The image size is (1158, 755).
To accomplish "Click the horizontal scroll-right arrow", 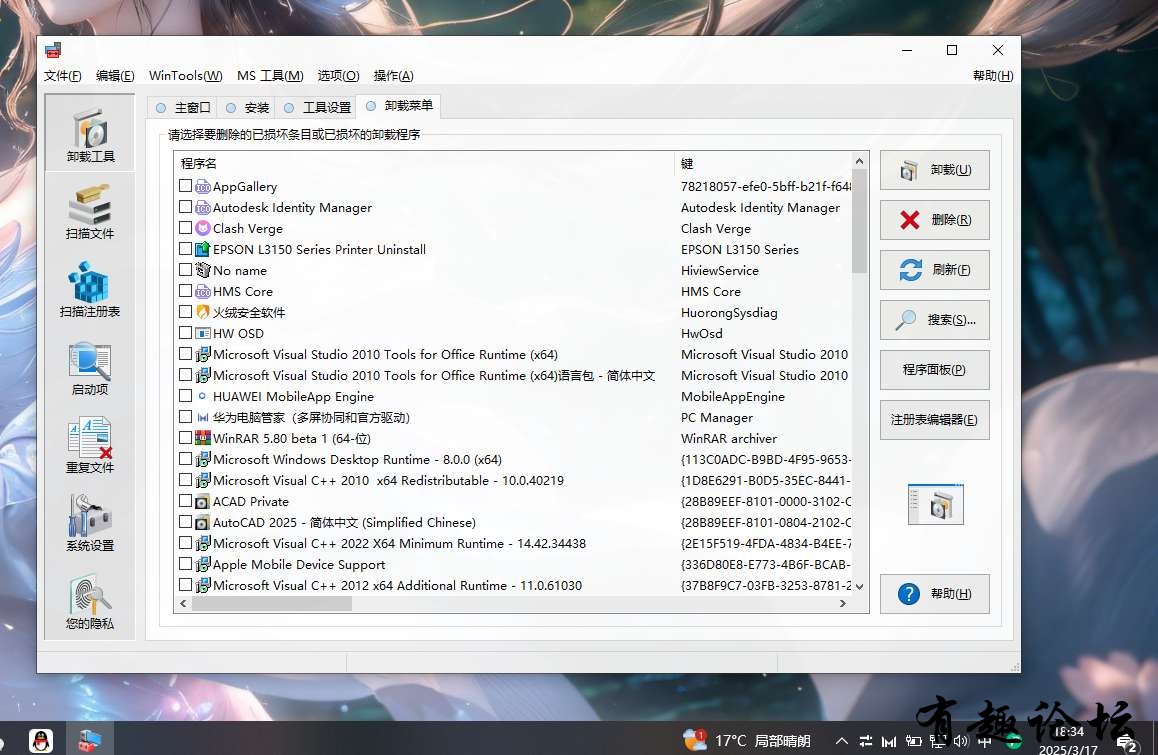I will click(843, 604).
